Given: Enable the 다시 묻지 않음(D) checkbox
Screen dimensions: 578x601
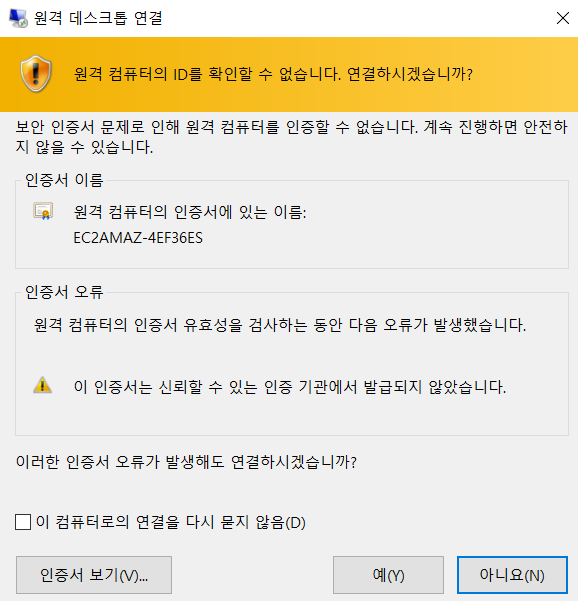Looking at the screenshot, I should tap(23, 522).
